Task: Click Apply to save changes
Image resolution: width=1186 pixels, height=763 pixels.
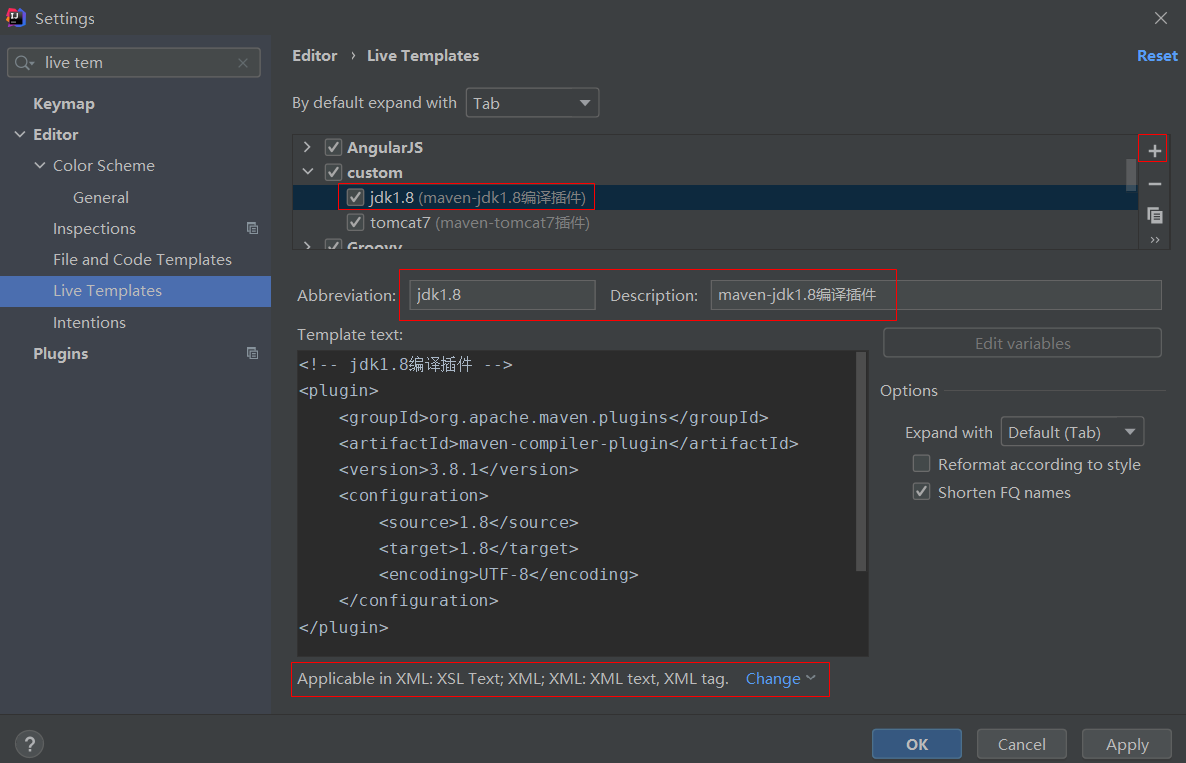Action: [1126, 744]
